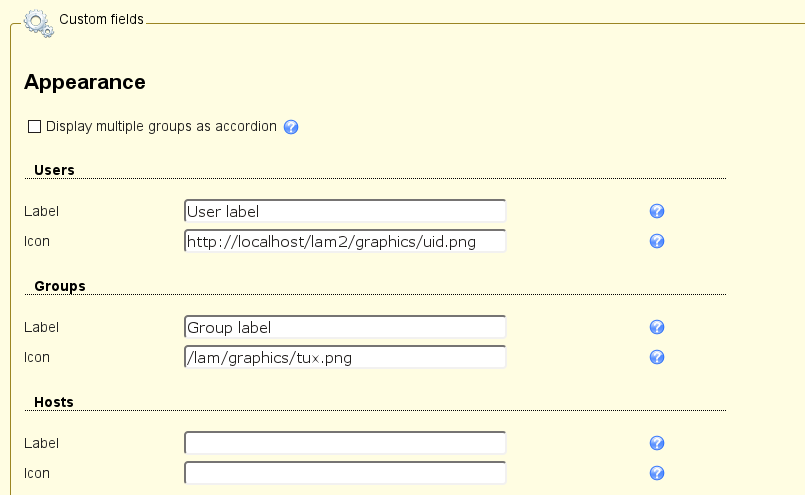
Task: Select the Users section heading
Action: [54, 170]
